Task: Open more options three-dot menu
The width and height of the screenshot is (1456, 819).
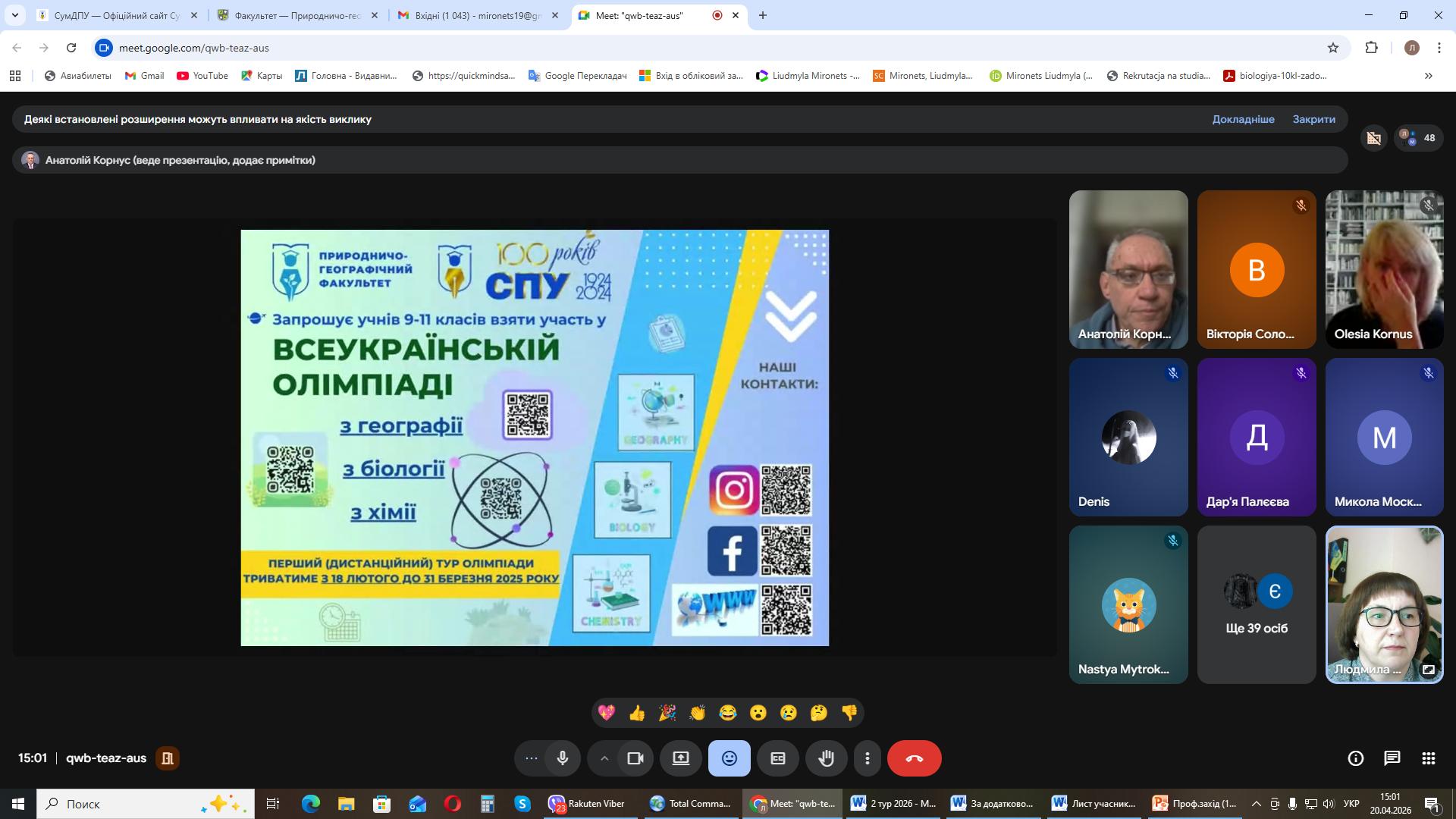Action: point(867,758)
